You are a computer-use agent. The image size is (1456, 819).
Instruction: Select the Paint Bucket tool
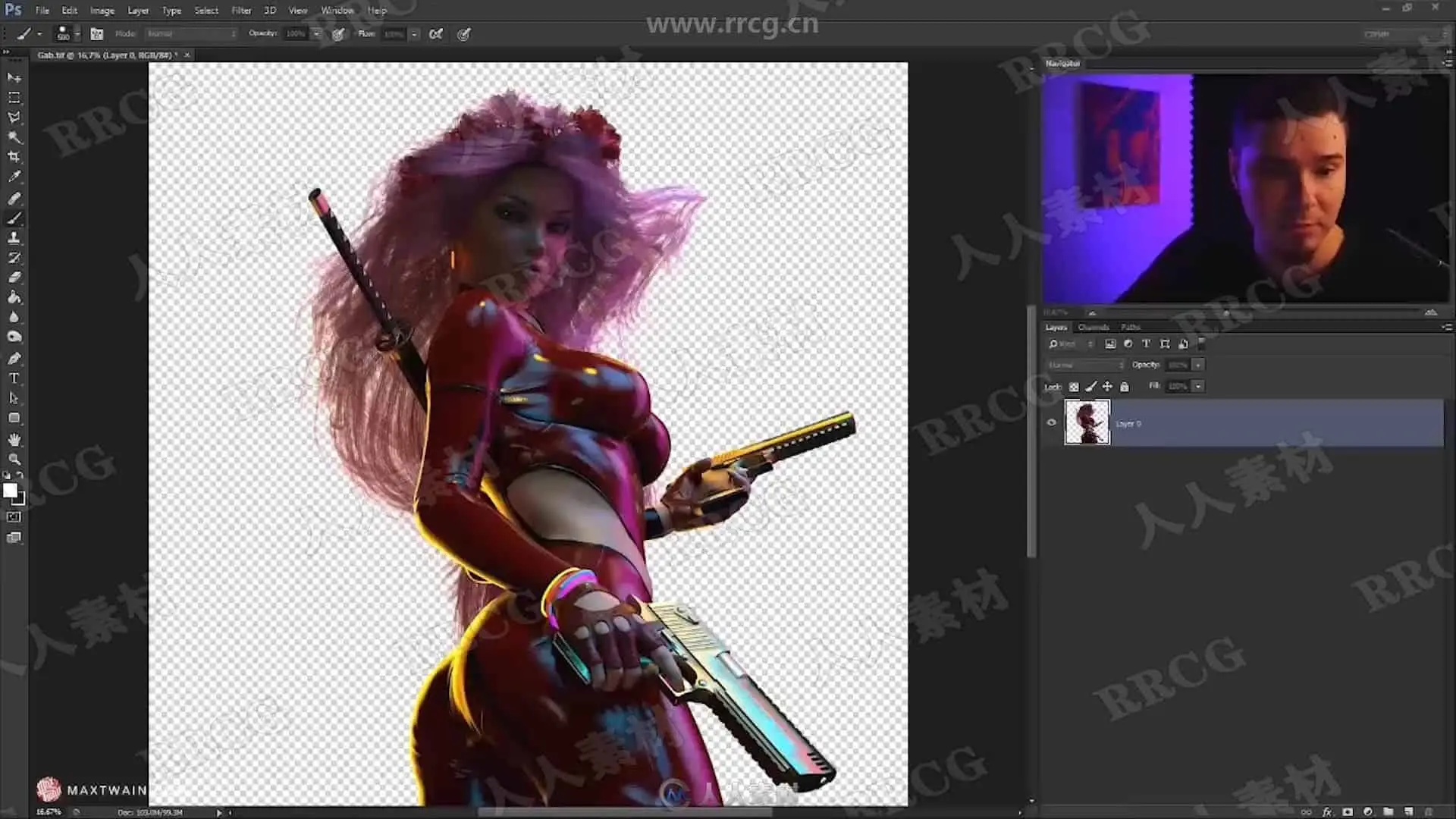(x=14, y=297)
